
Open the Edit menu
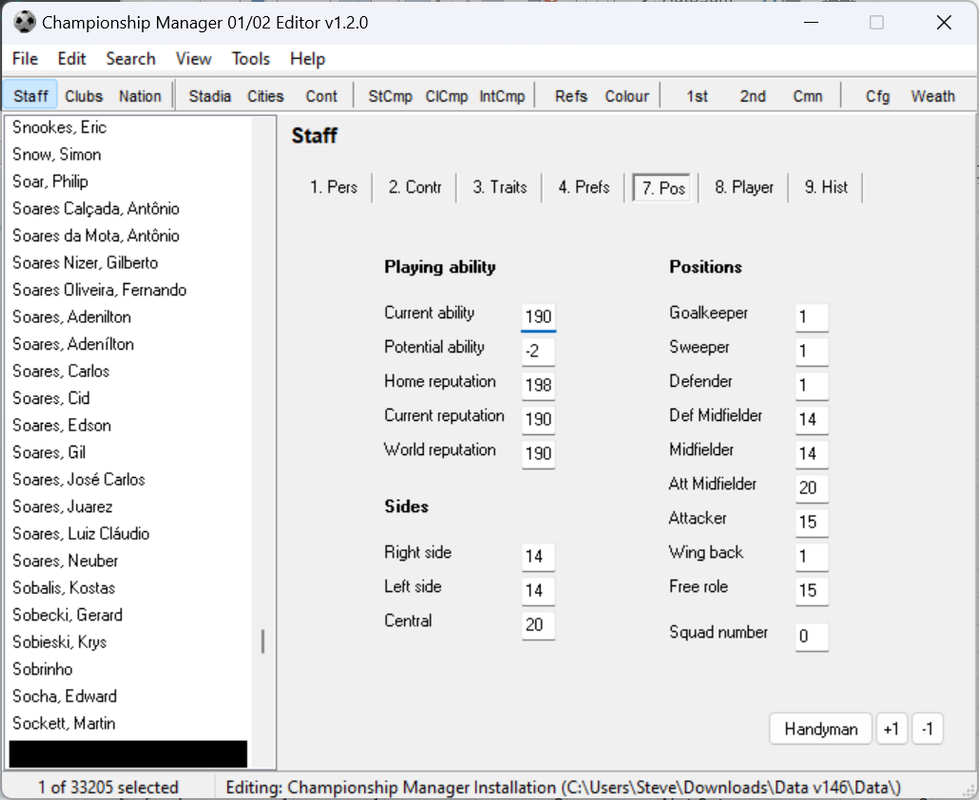tap(72, 59)
